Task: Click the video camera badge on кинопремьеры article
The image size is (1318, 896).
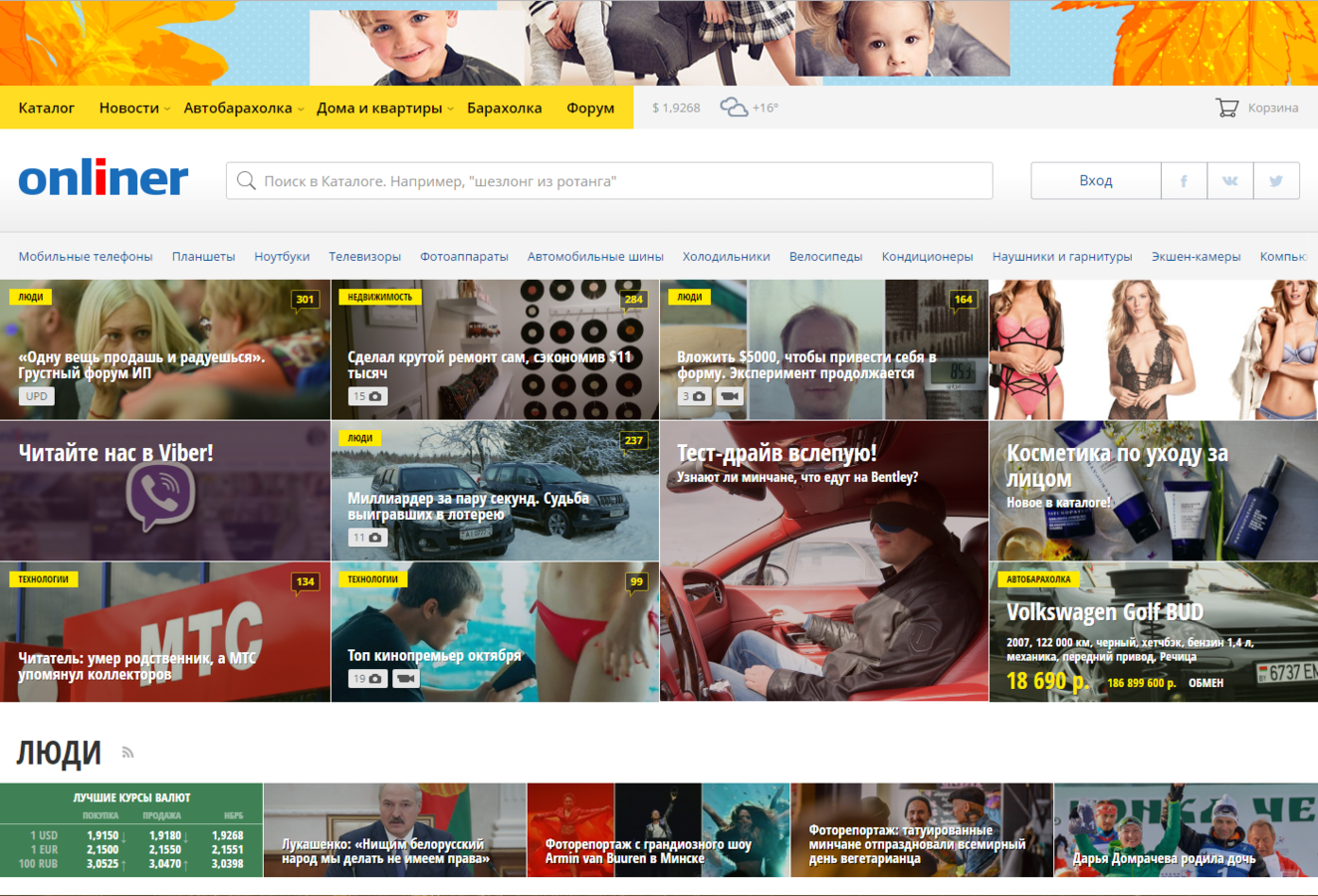Action: point(405,679)
